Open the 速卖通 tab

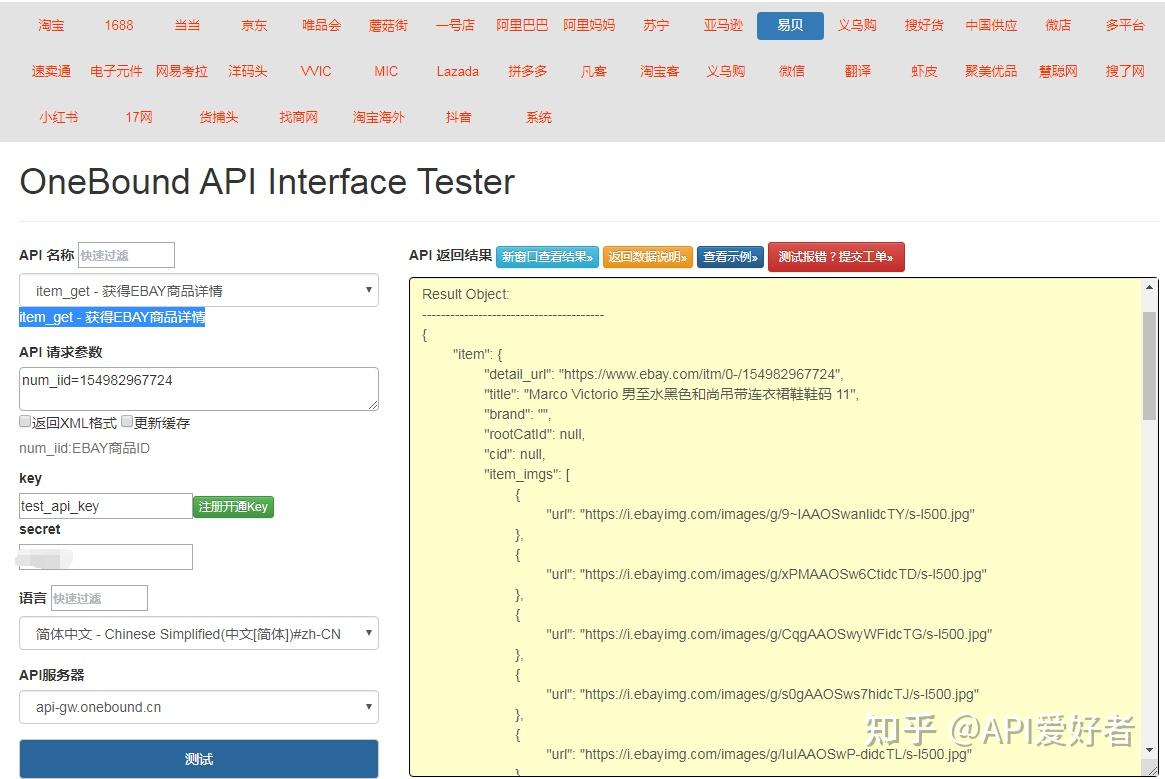tap(51, 71)
